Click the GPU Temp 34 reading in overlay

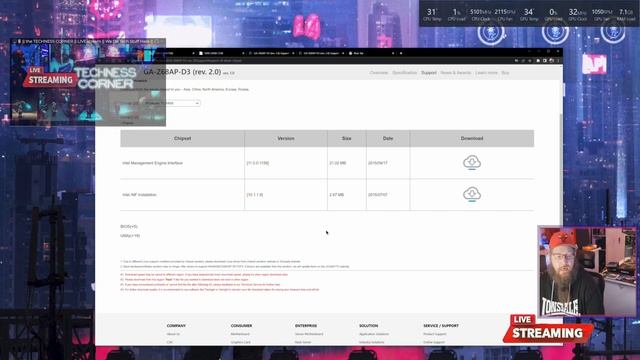point(529,15)
